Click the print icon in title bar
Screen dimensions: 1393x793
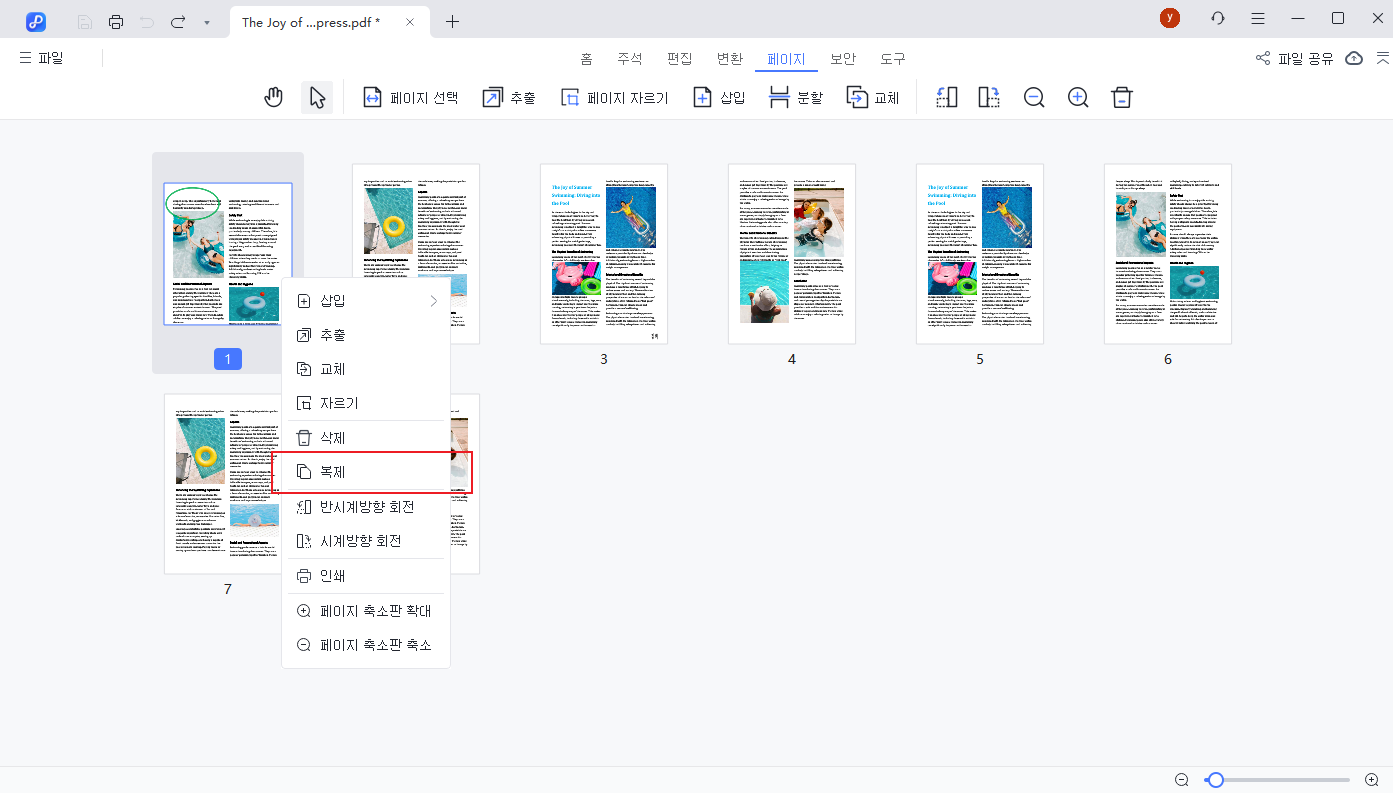(116, 22)
